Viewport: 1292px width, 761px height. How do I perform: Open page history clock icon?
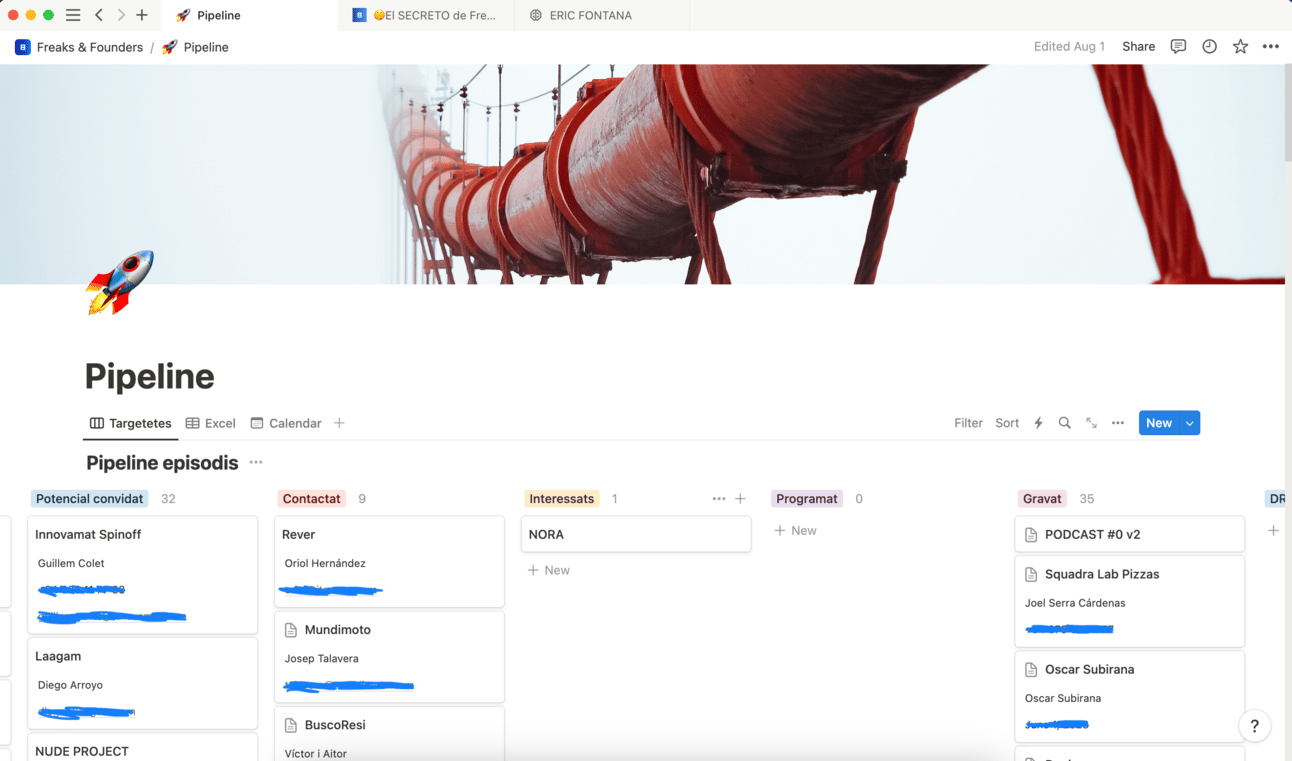click(1209, 46)
